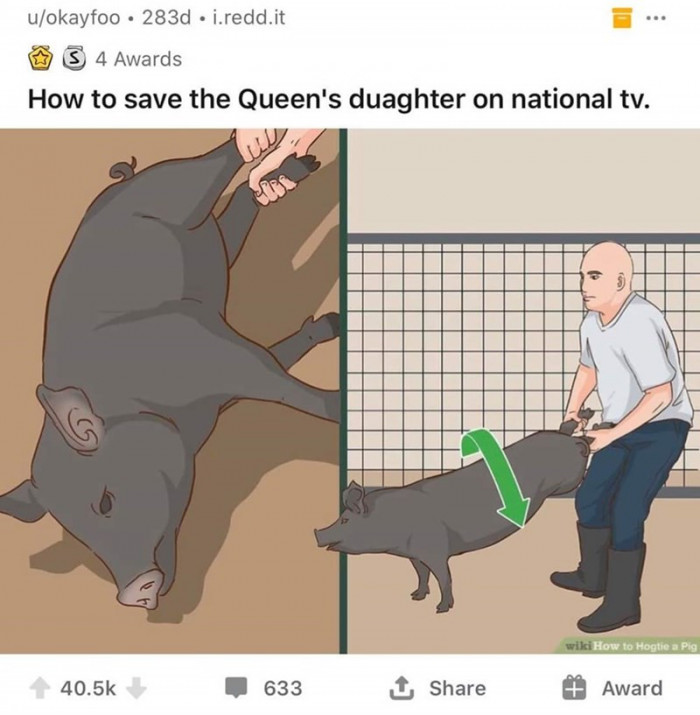
Task: Open the u/okayfoo user profile
Action: coord(73,18)
